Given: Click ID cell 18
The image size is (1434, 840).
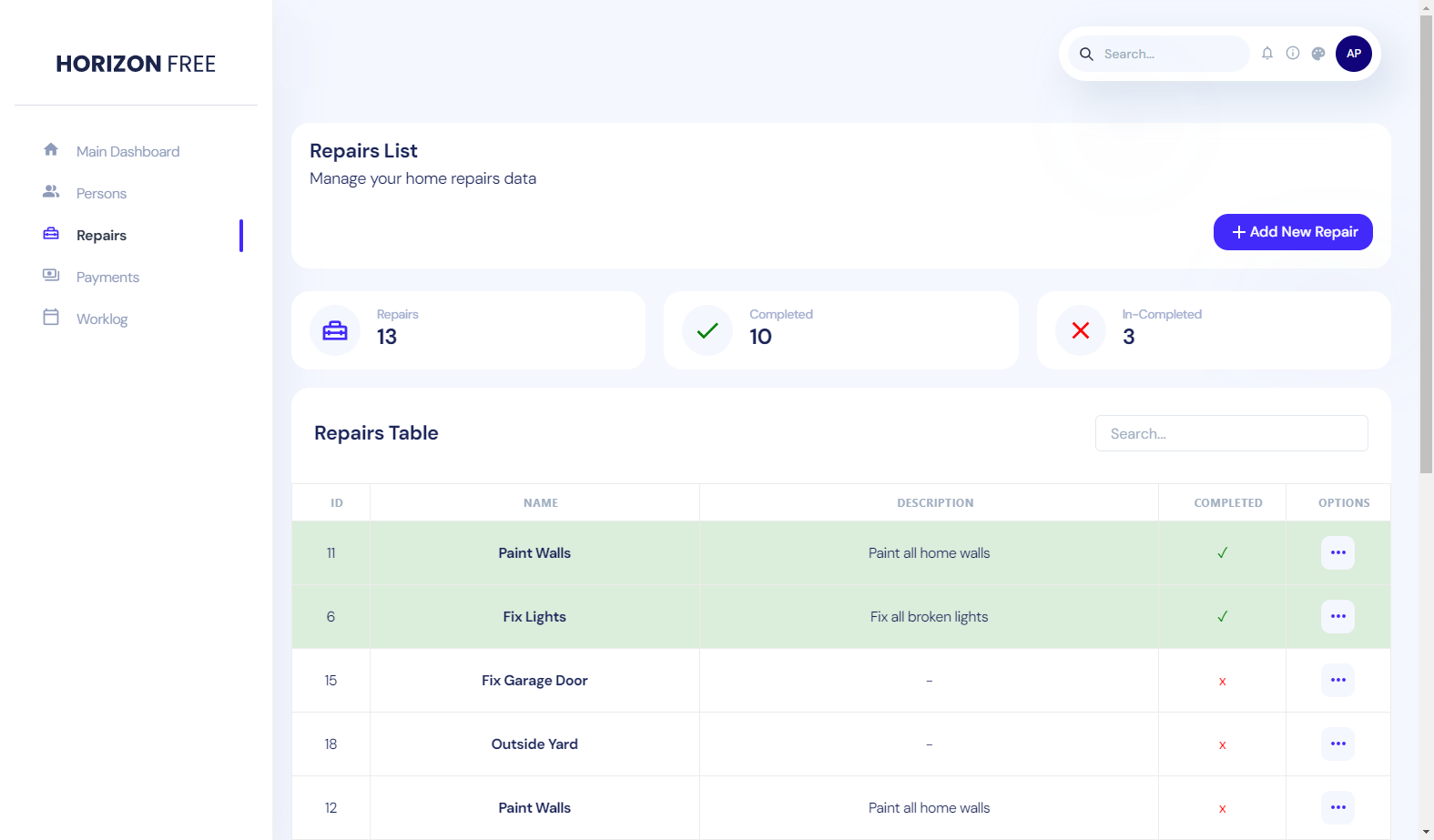Looking at the screenshot, I should point(331,744).
